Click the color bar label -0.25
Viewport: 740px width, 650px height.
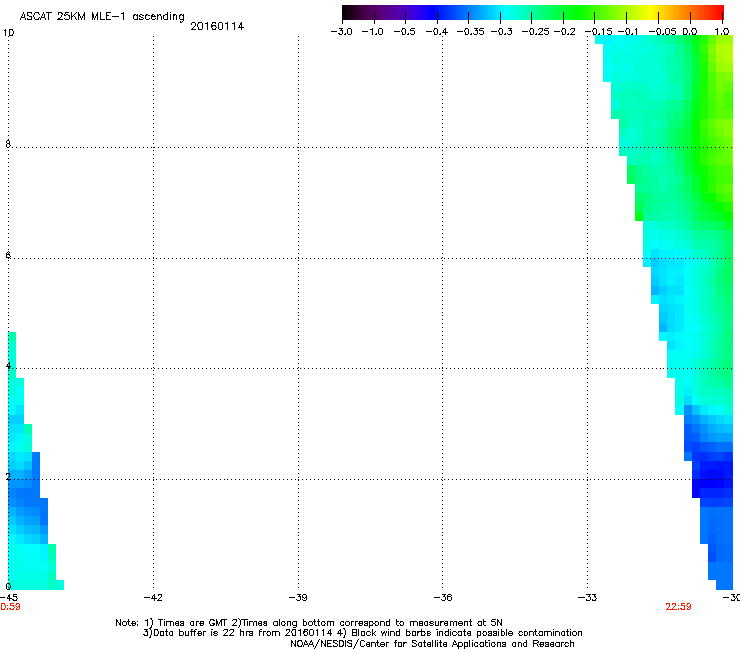coord(535,32)
